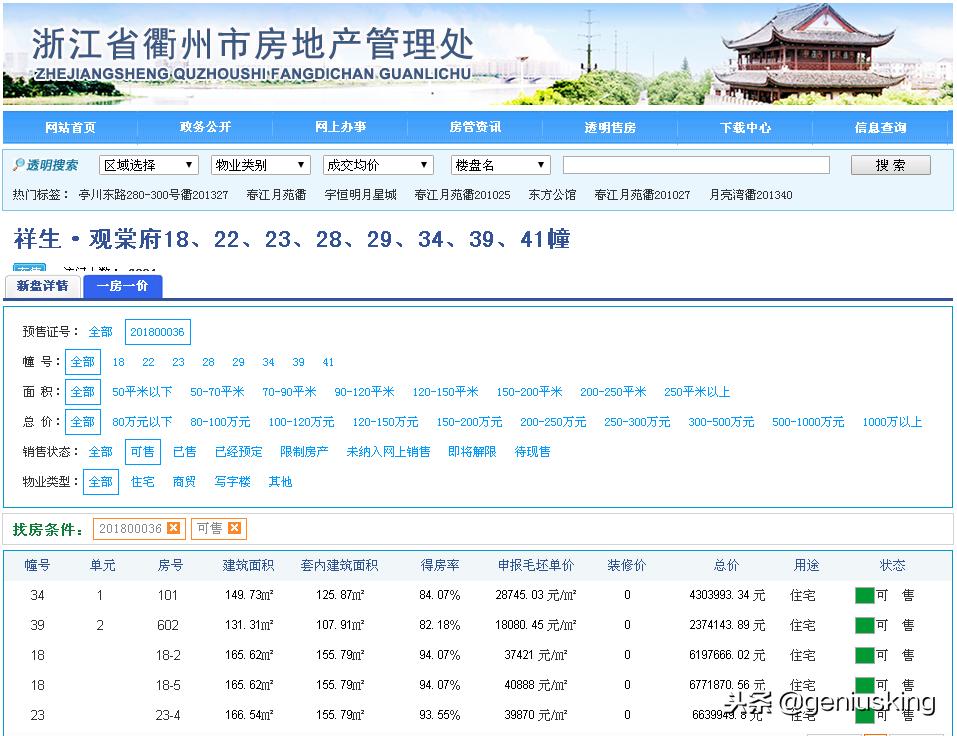Viewport: 957px width, 736px height.
Task: Select building number 18 filter link
Action: (x=118, y=361)
